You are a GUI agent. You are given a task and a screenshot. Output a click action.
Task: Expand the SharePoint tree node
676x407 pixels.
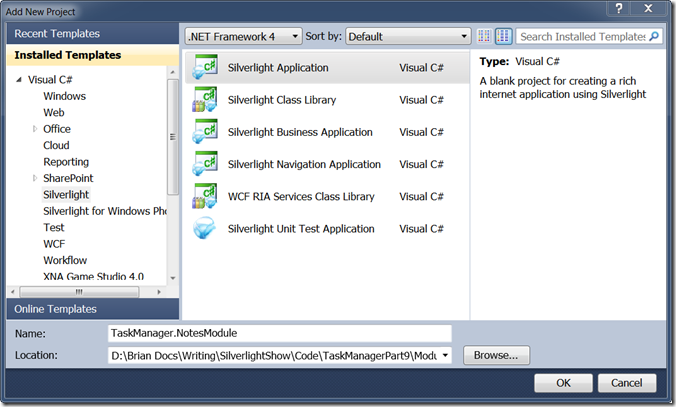click(x=35, y=178)
